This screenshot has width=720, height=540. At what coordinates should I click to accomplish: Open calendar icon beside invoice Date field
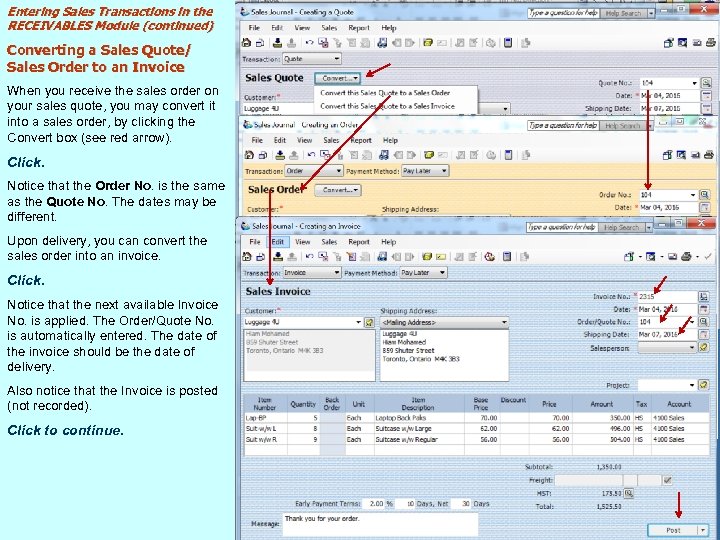tap(704, 309)
